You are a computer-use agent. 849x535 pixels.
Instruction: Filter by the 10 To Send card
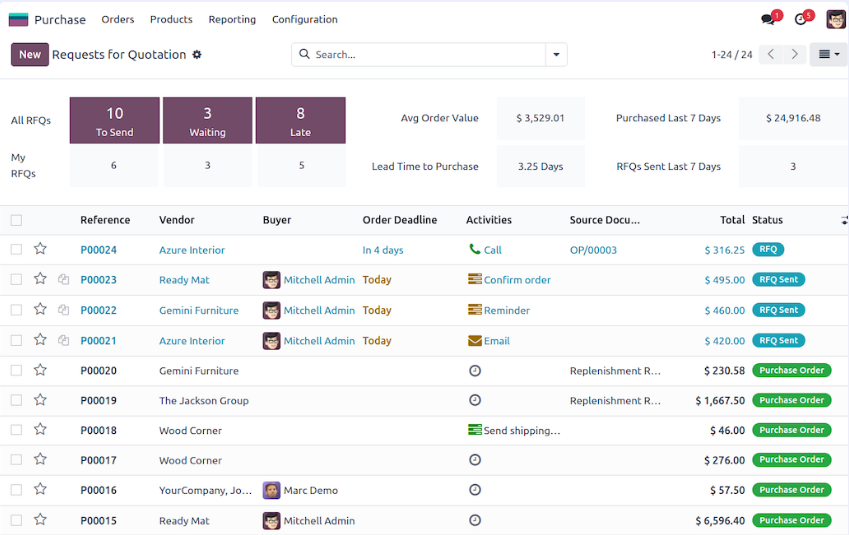pyautogui.click(x=115, y=120)
